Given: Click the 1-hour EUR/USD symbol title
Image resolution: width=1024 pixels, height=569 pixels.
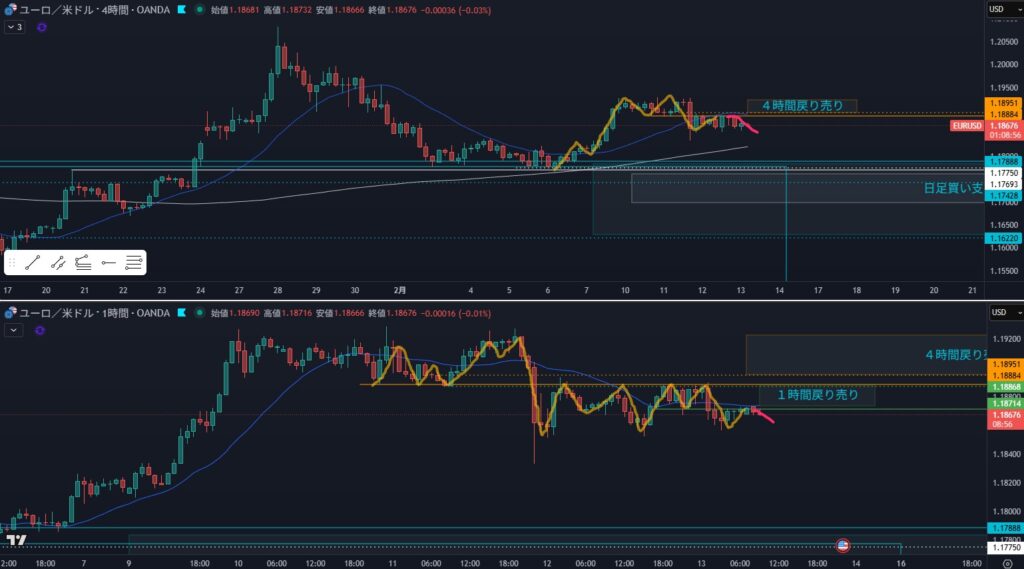Looking at the screenshot, I should tap(90, 313).
